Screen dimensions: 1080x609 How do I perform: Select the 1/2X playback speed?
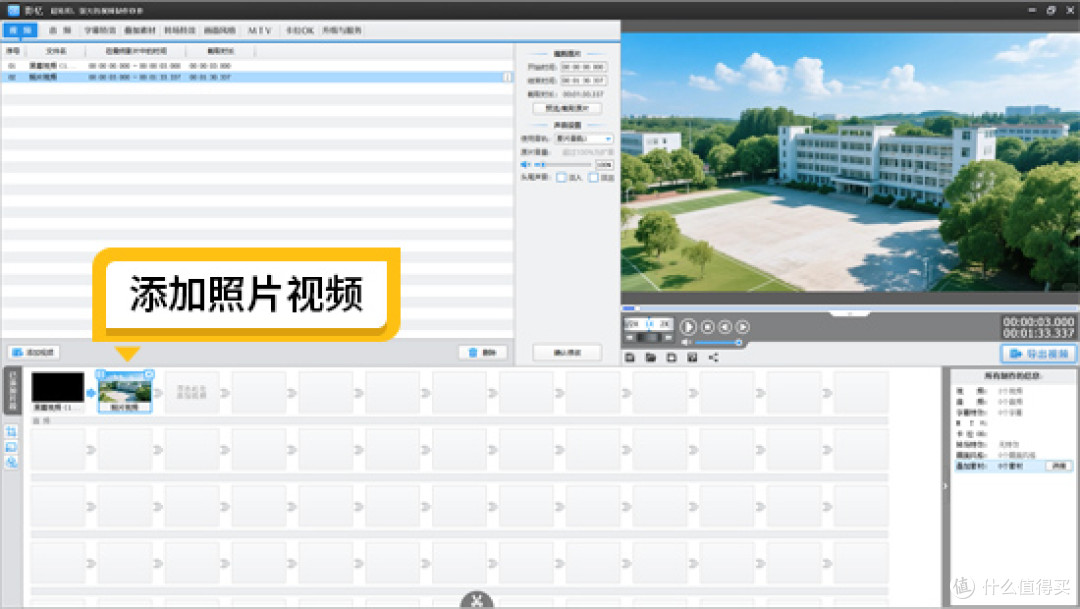[632, 323]
